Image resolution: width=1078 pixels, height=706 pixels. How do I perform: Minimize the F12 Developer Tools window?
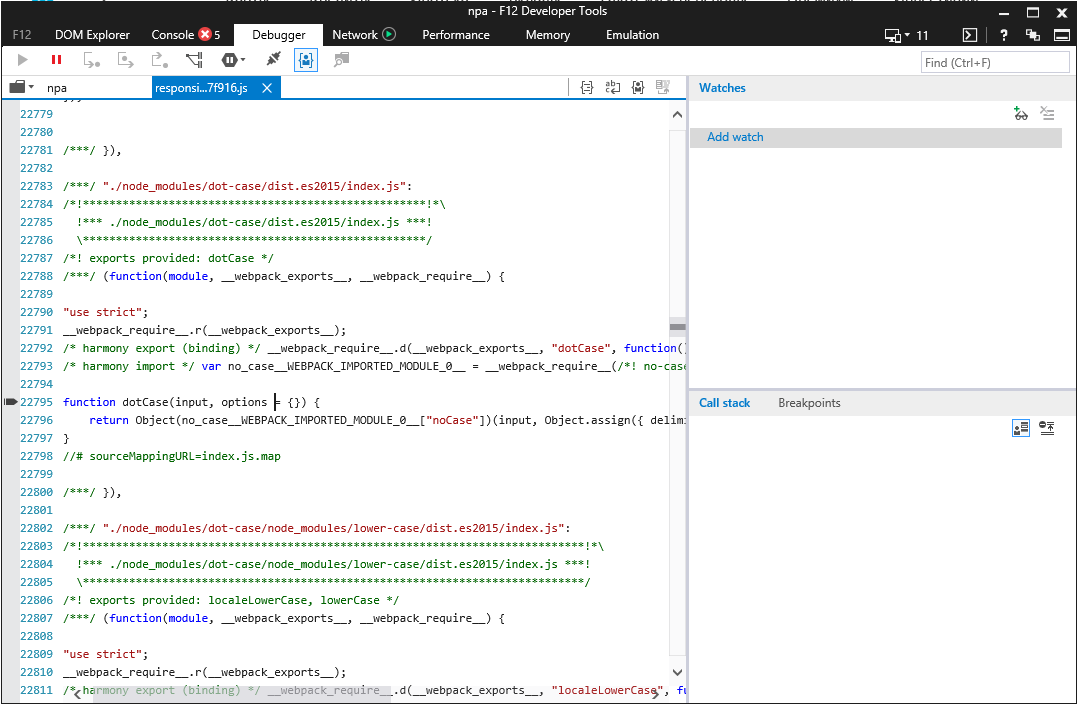[x=1003, y=12]
